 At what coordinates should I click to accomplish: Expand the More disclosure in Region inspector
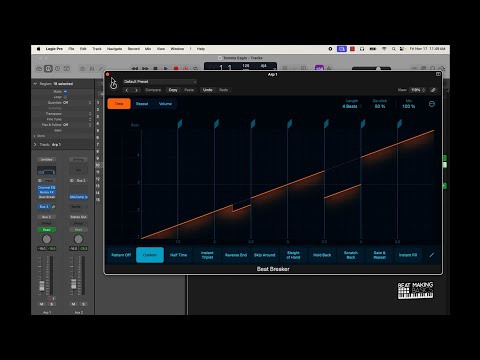[x=35, y=136]
